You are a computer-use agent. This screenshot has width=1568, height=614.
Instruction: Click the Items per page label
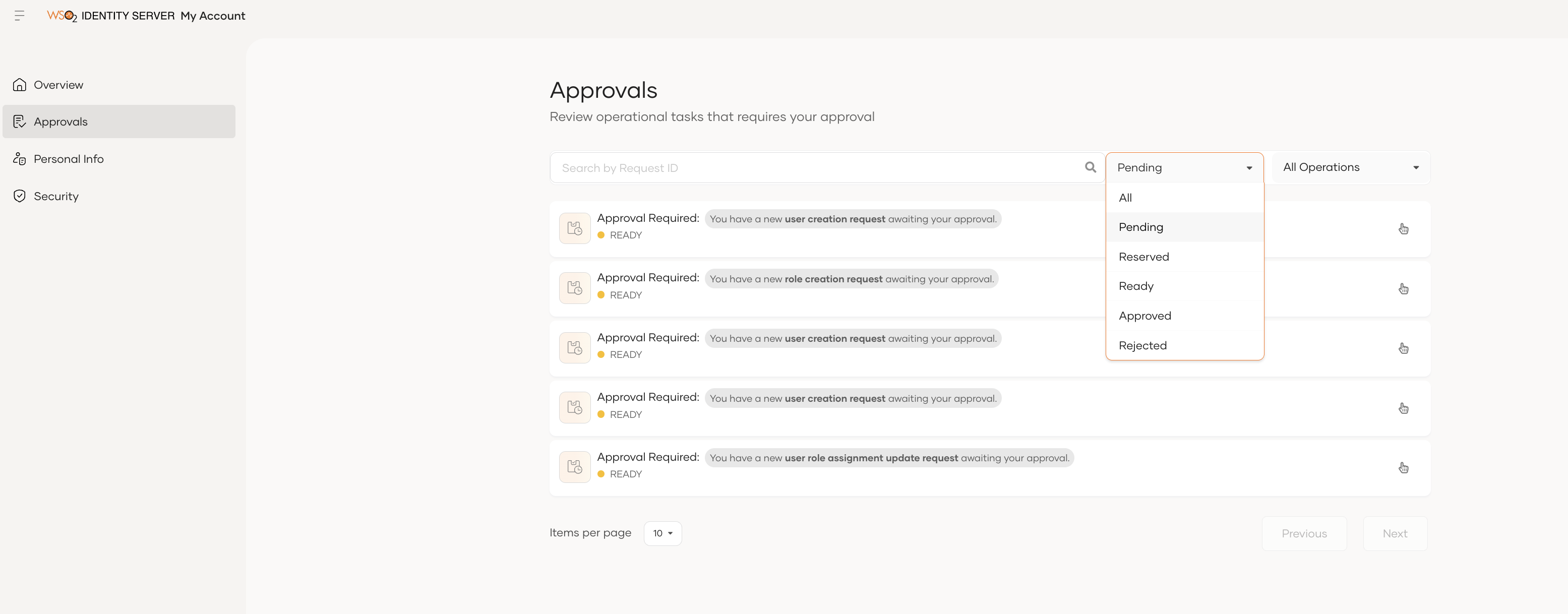590,532
